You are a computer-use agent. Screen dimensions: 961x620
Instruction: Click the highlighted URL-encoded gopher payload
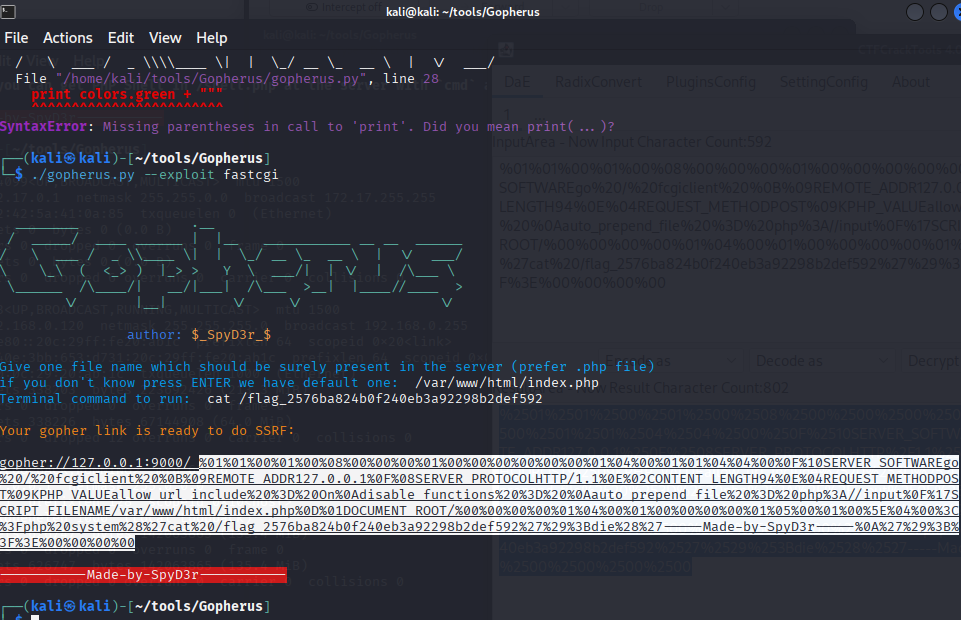coord(479,502)
